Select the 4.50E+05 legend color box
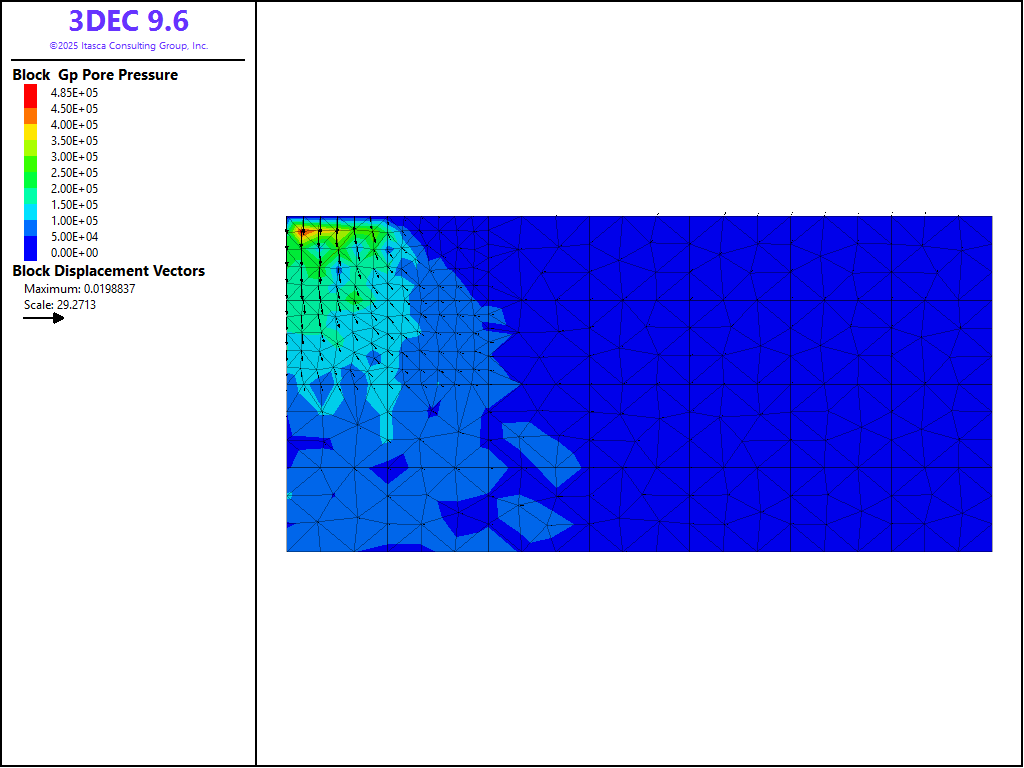The width and height of the screenshot is (1024, 768). coord(31,108)
